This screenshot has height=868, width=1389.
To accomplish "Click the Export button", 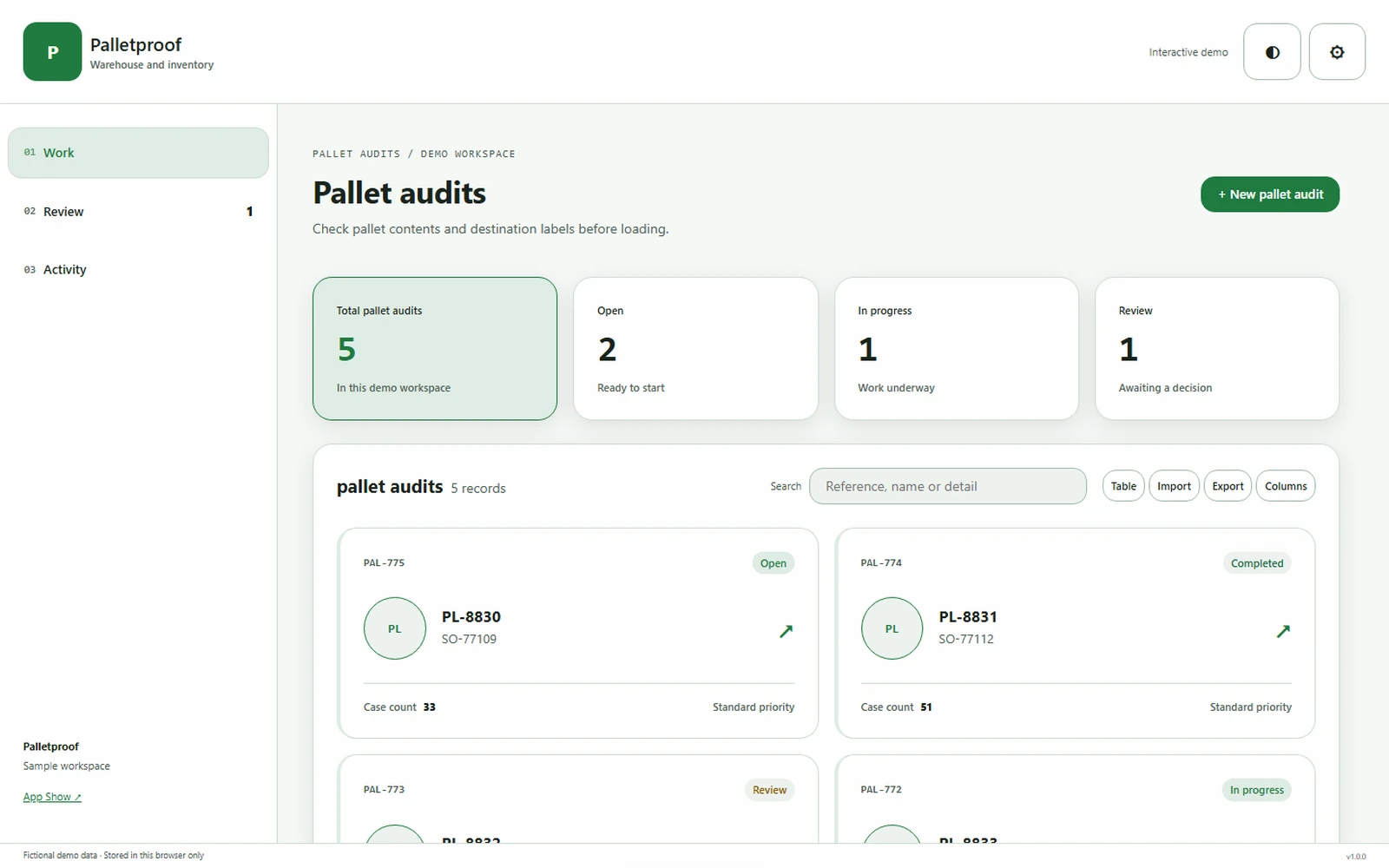I will coord(1228,486).
